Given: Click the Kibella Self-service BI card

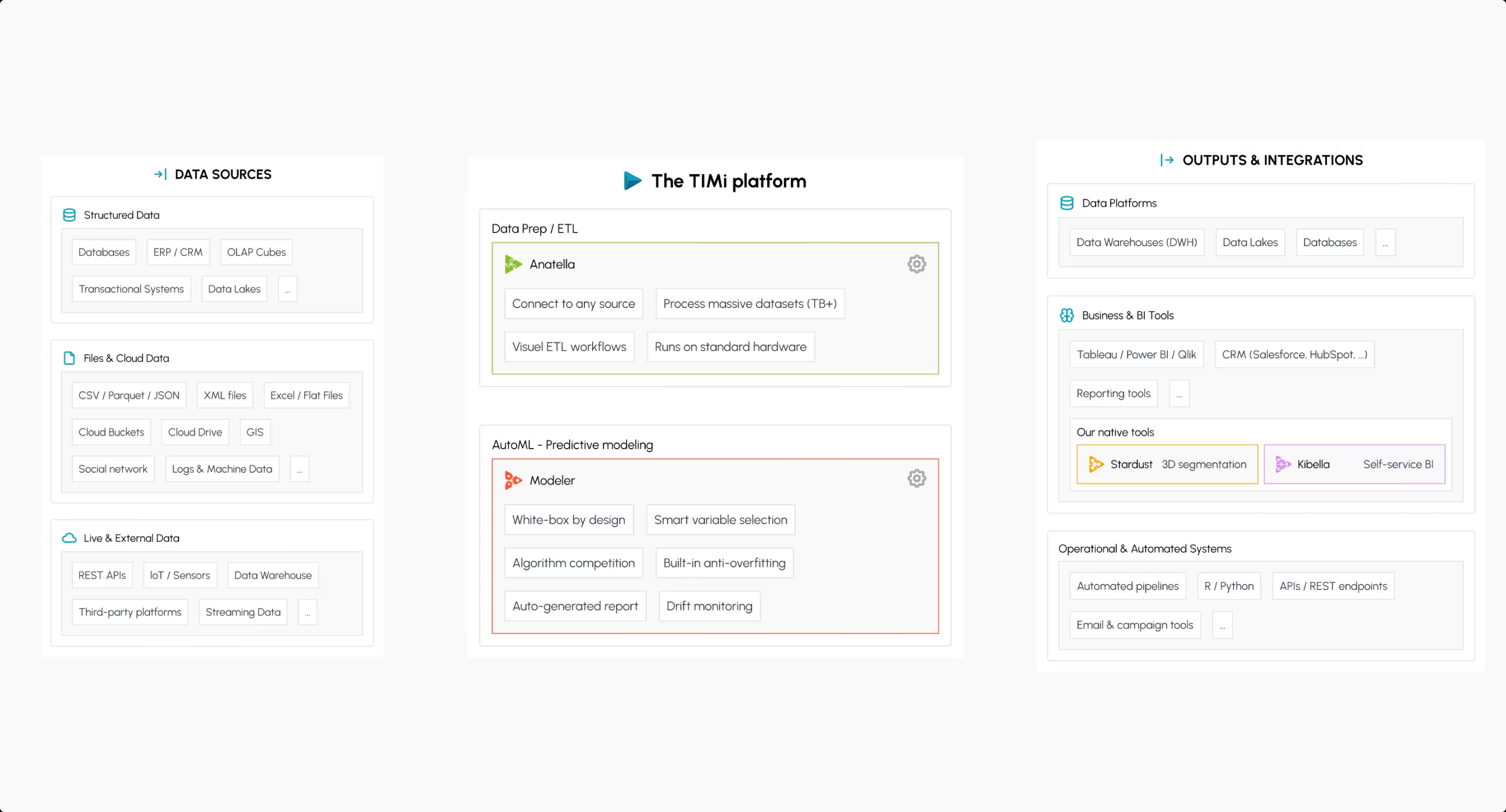Looking at the screenshot, I should pos(1354,464).
